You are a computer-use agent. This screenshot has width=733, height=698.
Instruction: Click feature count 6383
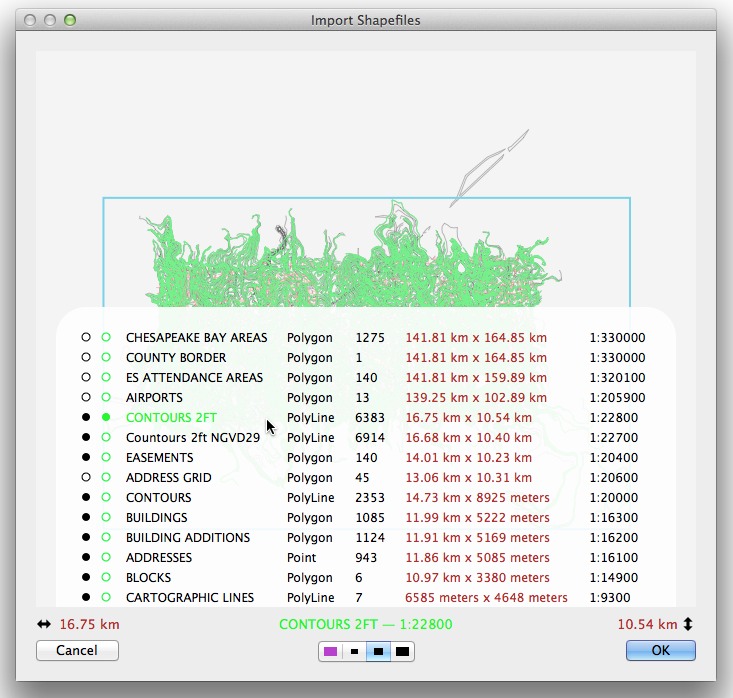tap(370, 417)
